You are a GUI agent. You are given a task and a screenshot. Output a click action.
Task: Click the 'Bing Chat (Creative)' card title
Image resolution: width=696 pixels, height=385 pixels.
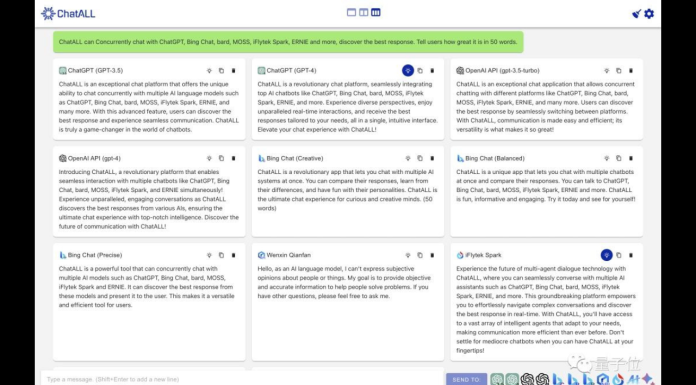(295, 158)
